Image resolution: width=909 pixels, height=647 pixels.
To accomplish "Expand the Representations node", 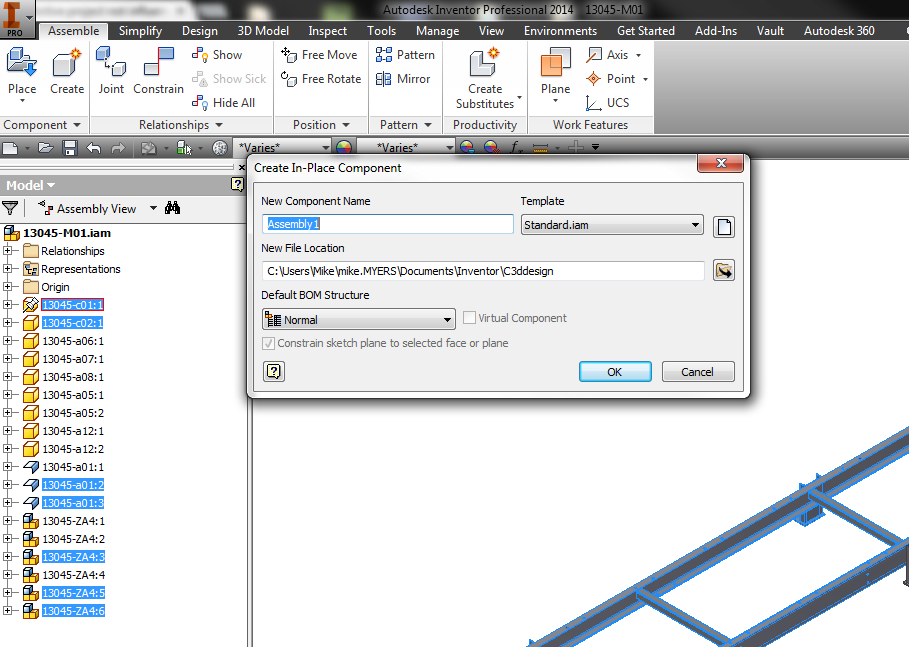I will (x=8, y=268).
